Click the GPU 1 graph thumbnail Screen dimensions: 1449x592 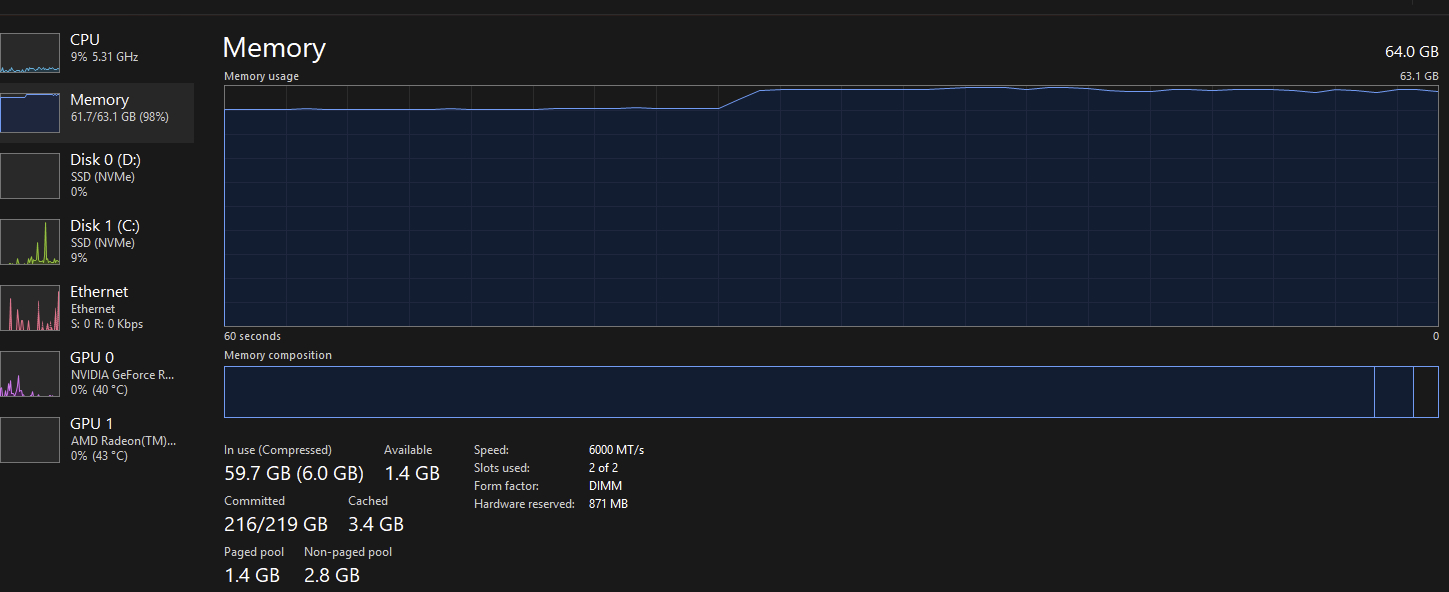coord(30,440)
